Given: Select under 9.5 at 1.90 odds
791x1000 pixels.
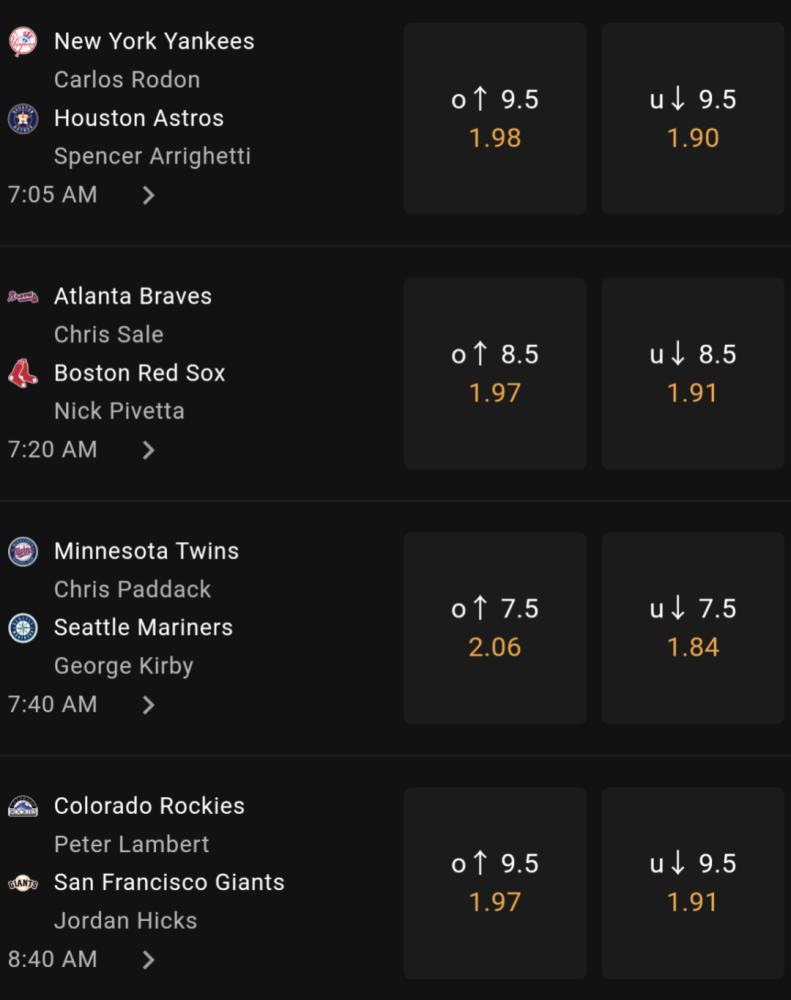Looking at the screenshot, I should (x=693, y=119).
